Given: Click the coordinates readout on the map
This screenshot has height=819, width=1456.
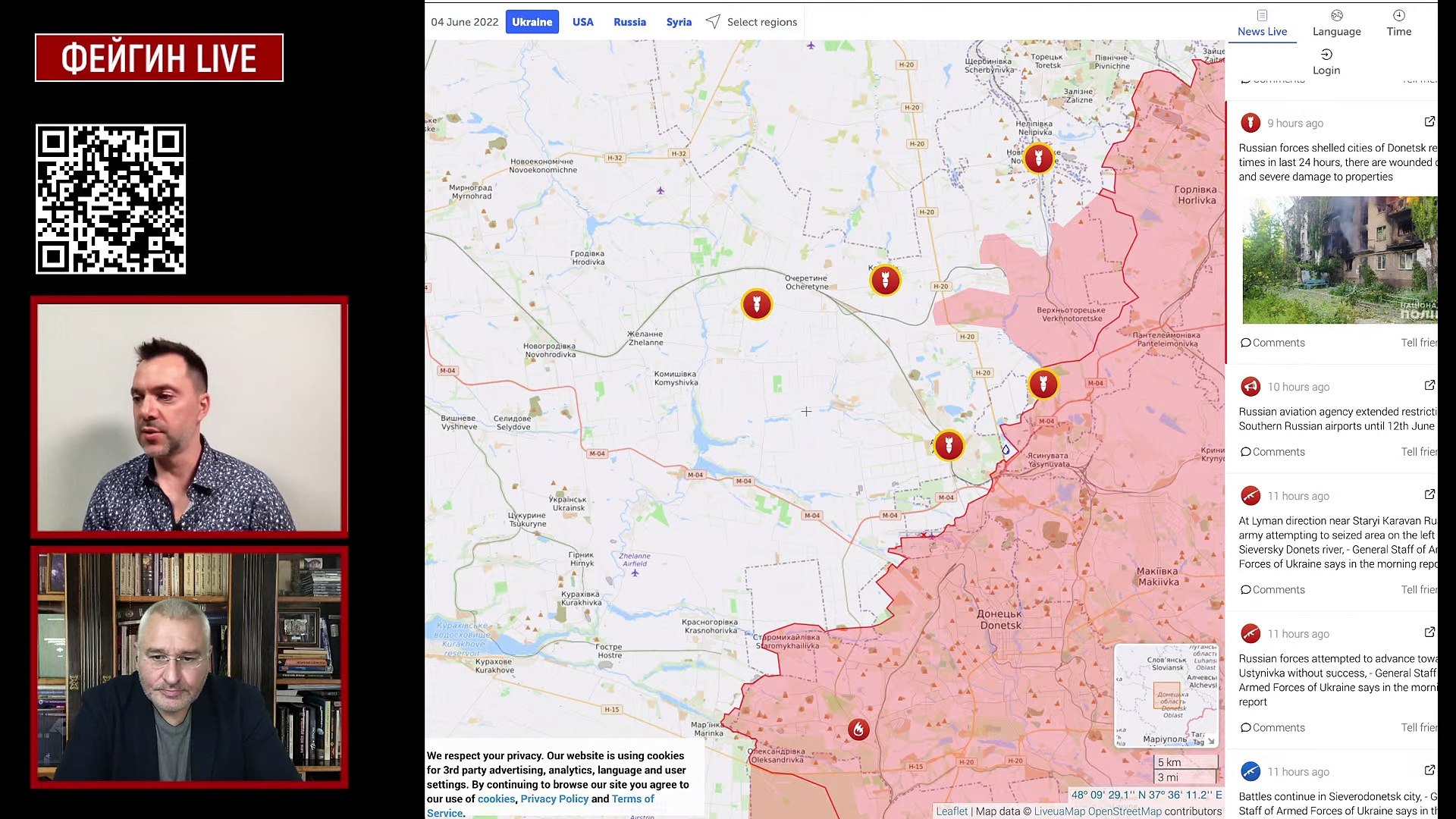Looking at the screenshot, I should pyautogui.click(x=1146, y=795).
